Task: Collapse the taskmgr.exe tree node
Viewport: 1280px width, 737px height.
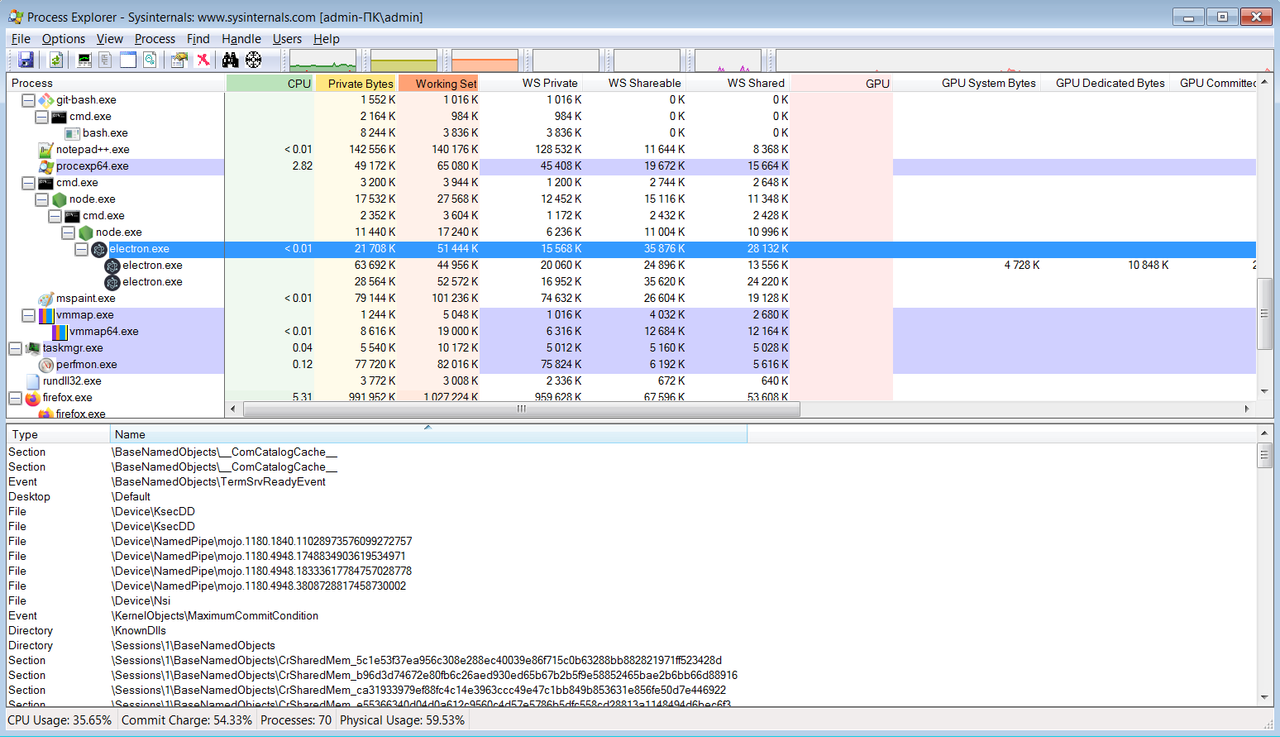Action: (x=15, y=348)
